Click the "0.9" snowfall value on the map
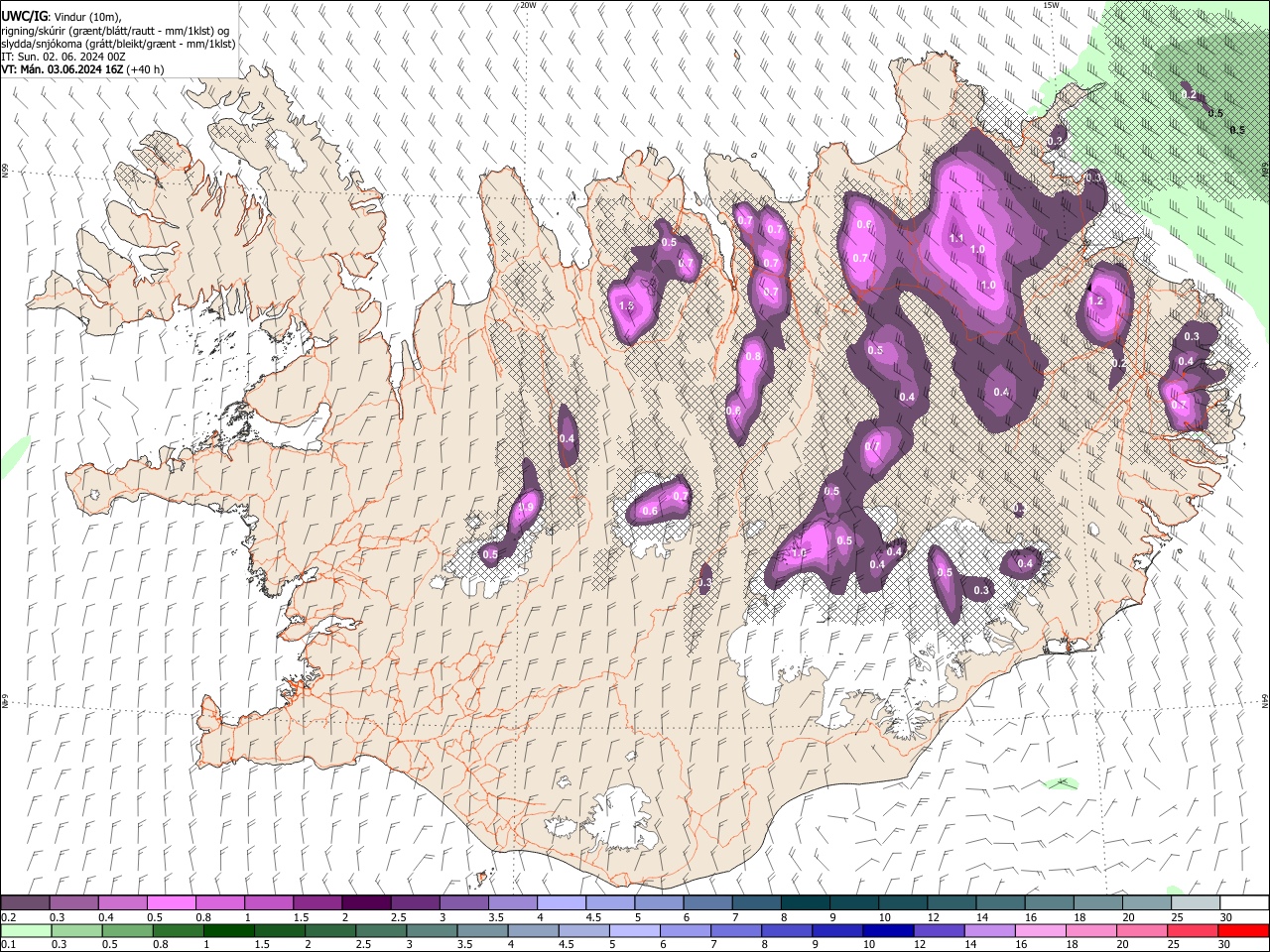Viewport: 1270px width, 952px height. [527, 507]
